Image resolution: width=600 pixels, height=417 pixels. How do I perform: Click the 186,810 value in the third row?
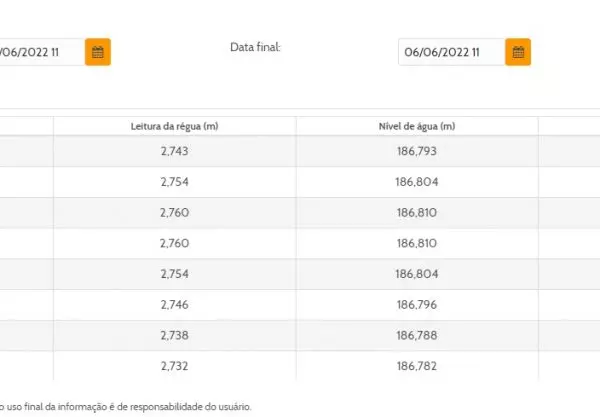coord(417,213)
